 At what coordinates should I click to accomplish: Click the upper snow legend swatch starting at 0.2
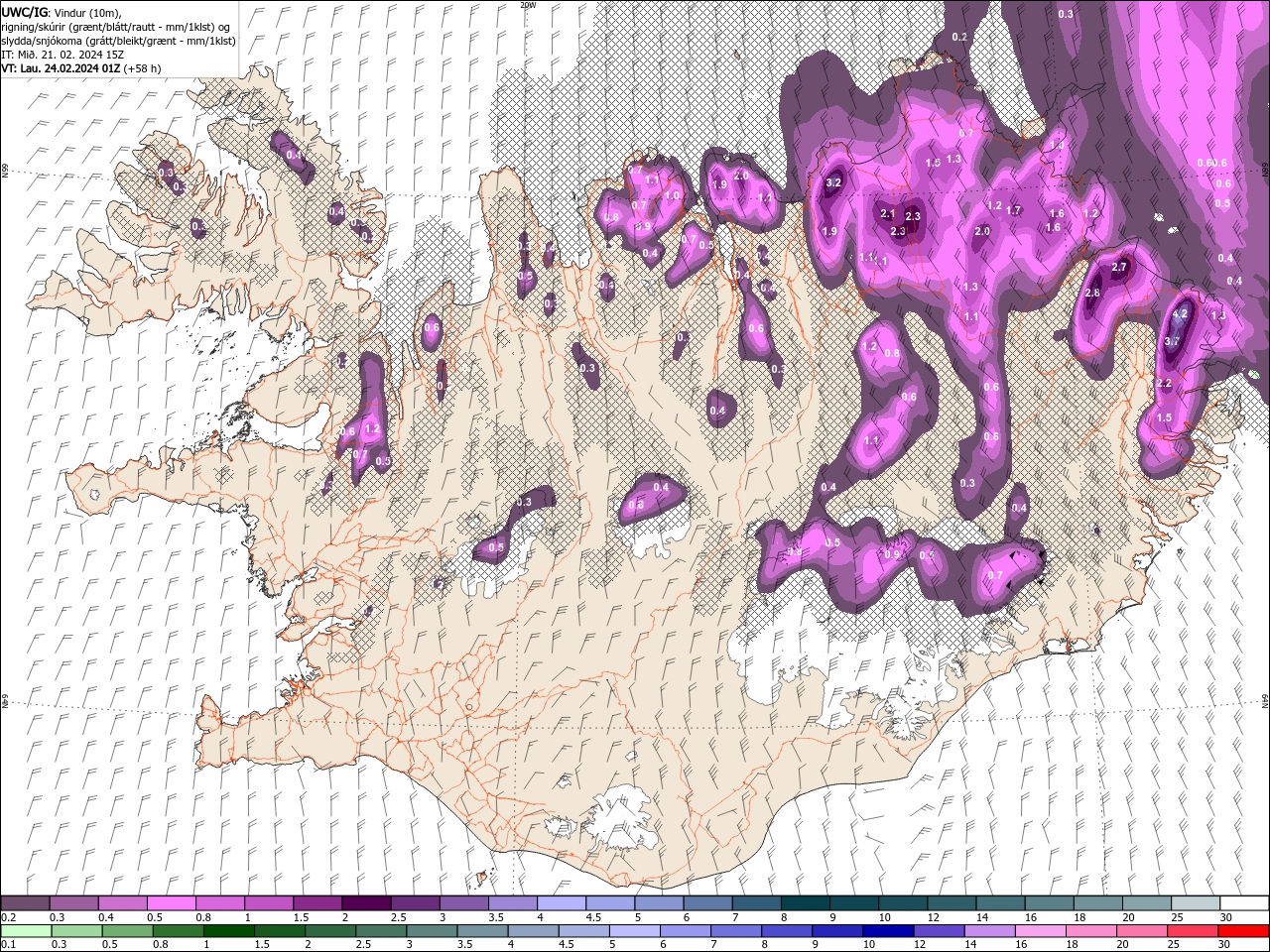pyautogui.click(x=25, y=903)
